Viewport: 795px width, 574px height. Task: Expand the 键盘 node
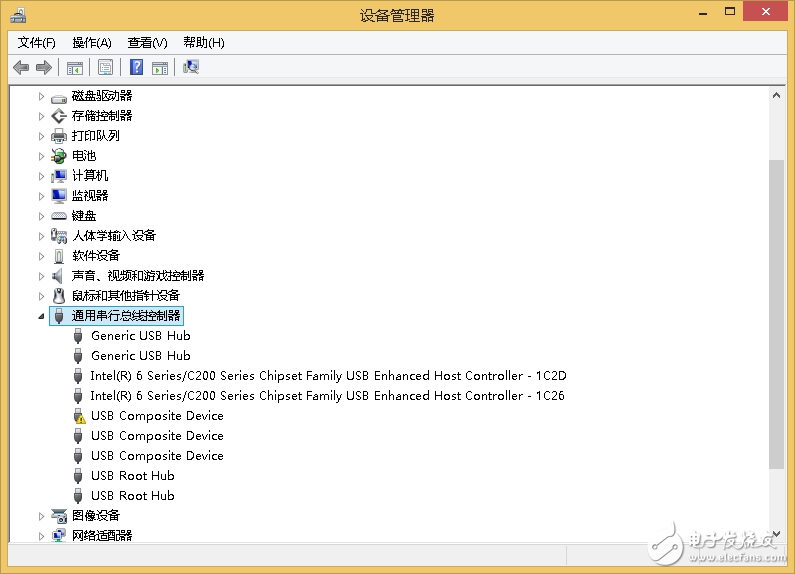click(x=41, y=216)
